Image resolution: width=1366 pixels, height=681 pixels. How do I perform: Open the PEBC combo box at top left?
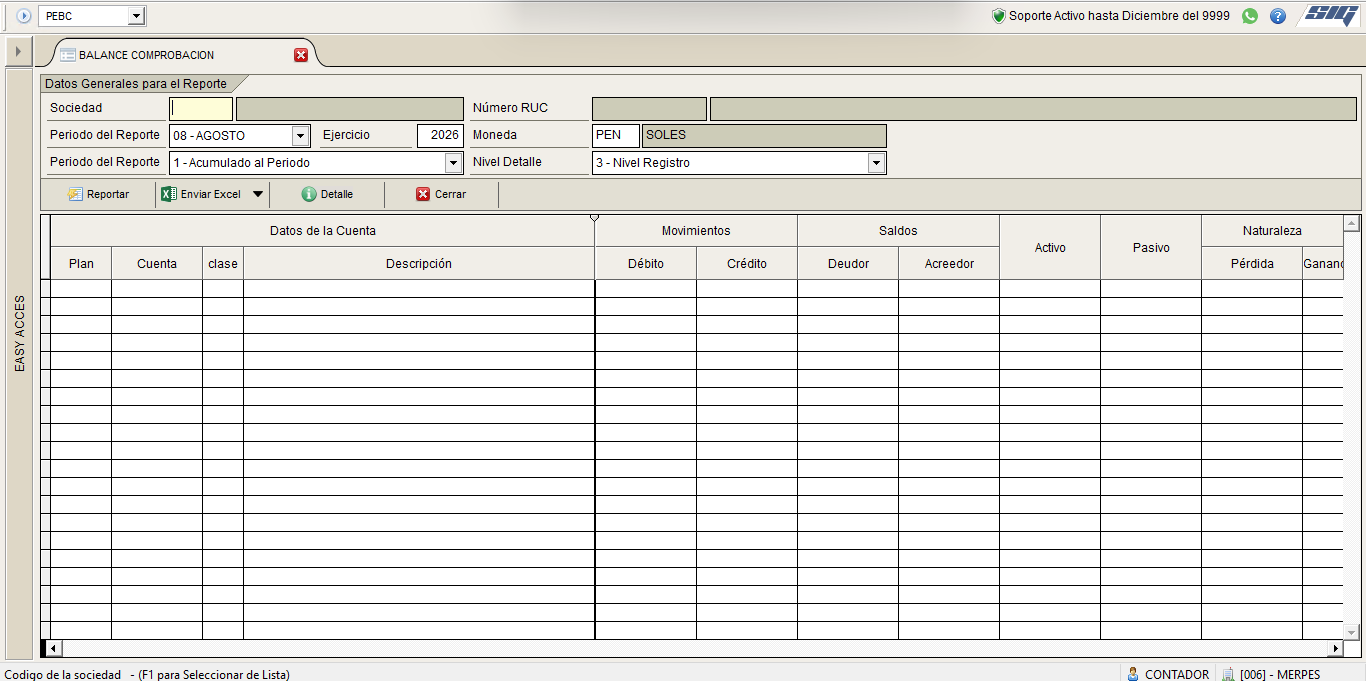pyautogui.click(x=137, y=16)
